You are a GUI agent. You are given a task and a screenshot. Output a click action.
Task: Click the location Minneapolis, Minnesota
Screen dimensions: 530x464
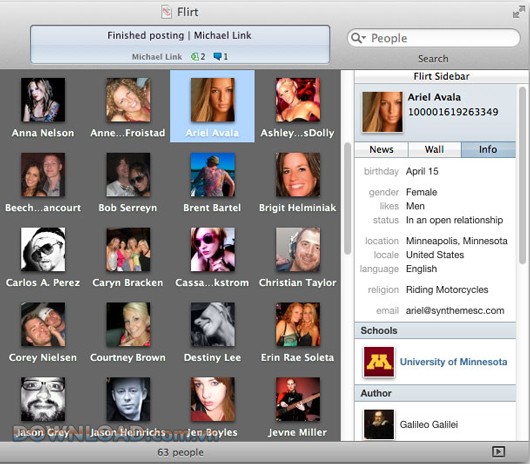tap(457, 241)
